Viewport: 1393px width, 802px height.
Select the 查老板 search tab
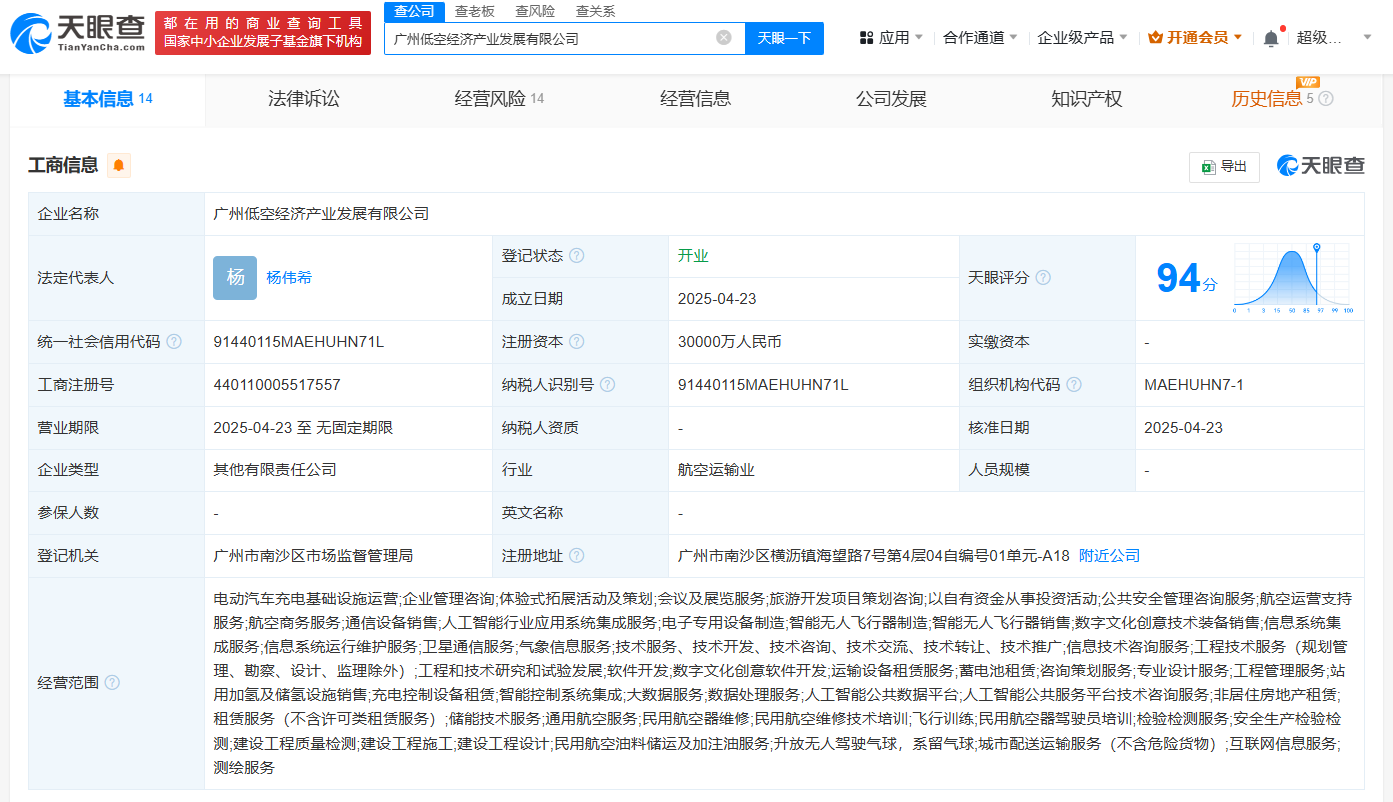(474, 11)
